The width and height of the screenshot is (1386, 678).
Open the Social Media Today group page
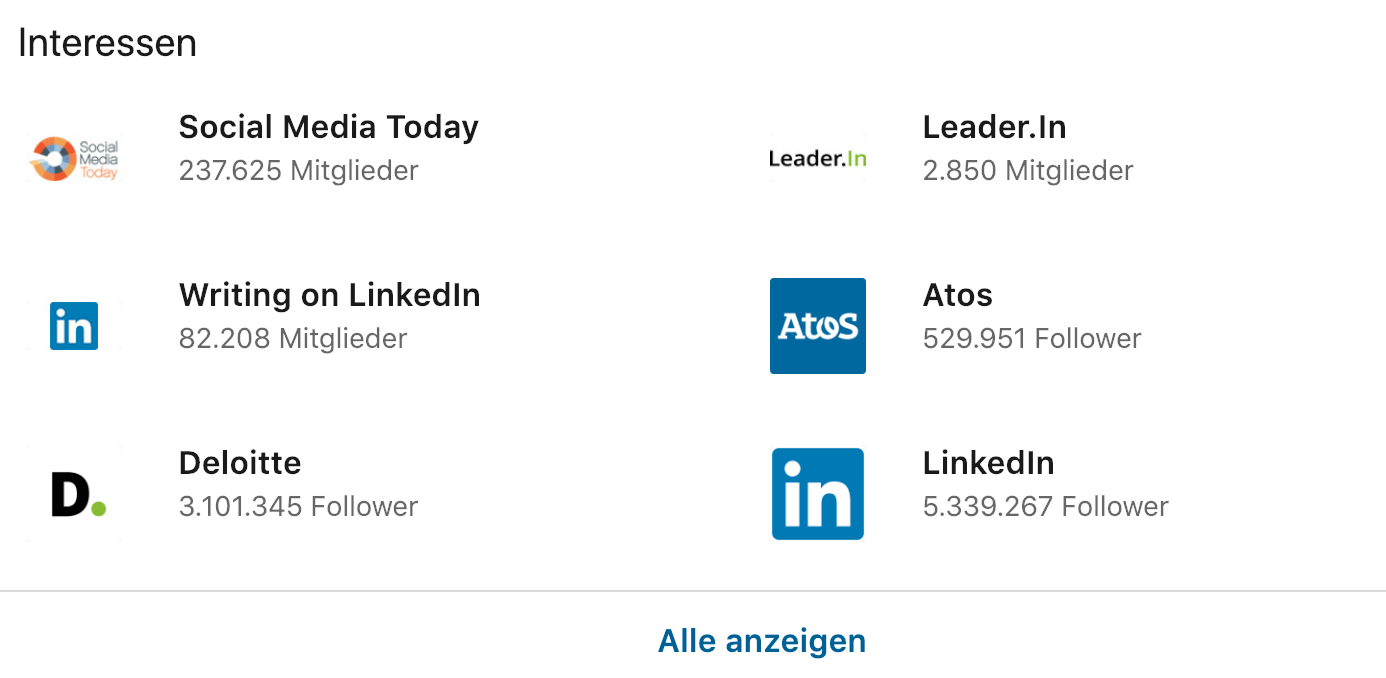[x=329, y=127]
